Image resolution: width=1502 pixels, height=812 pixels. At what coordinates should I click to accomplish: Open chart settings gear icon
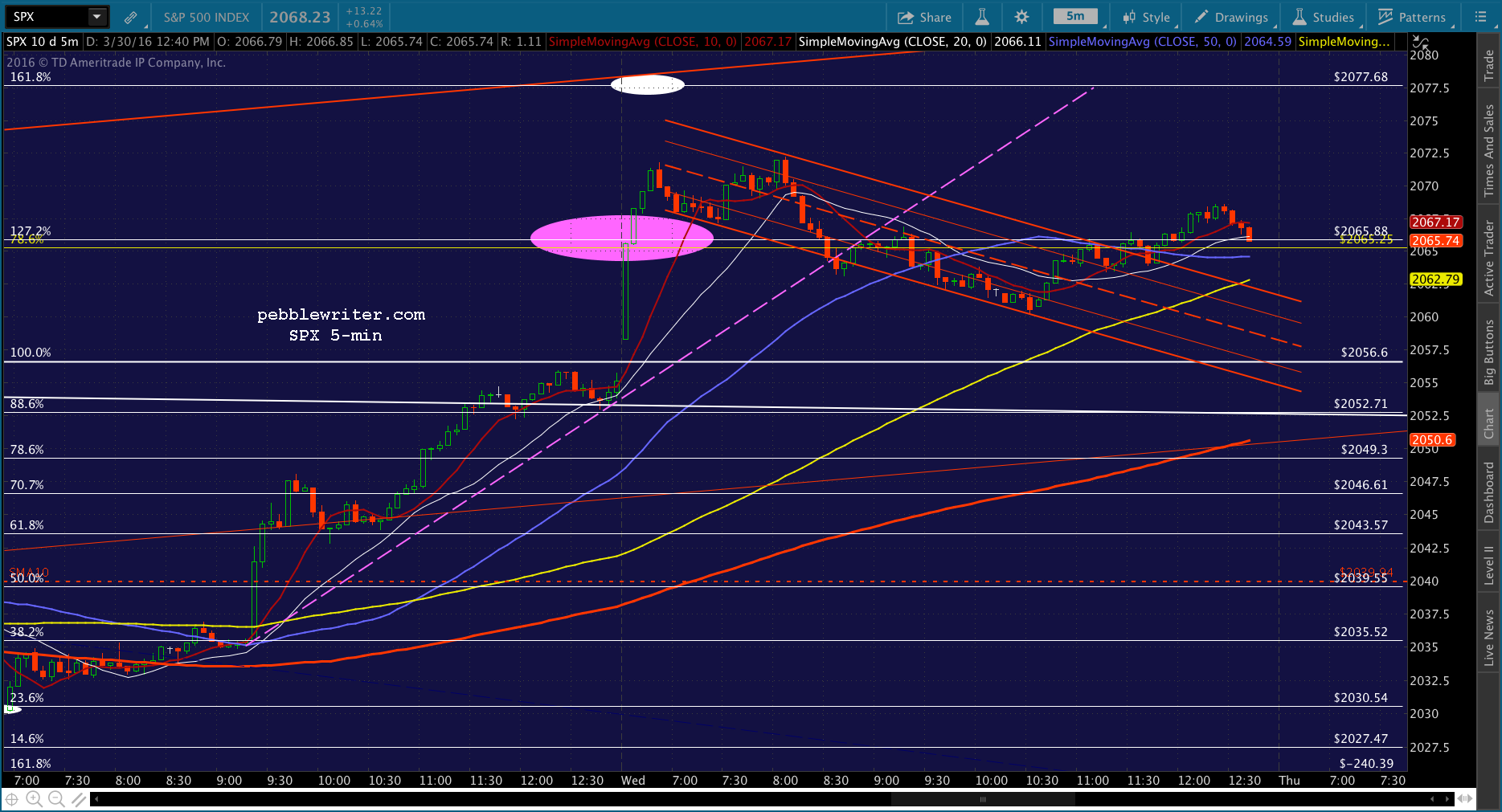(x=1021, y=17)
